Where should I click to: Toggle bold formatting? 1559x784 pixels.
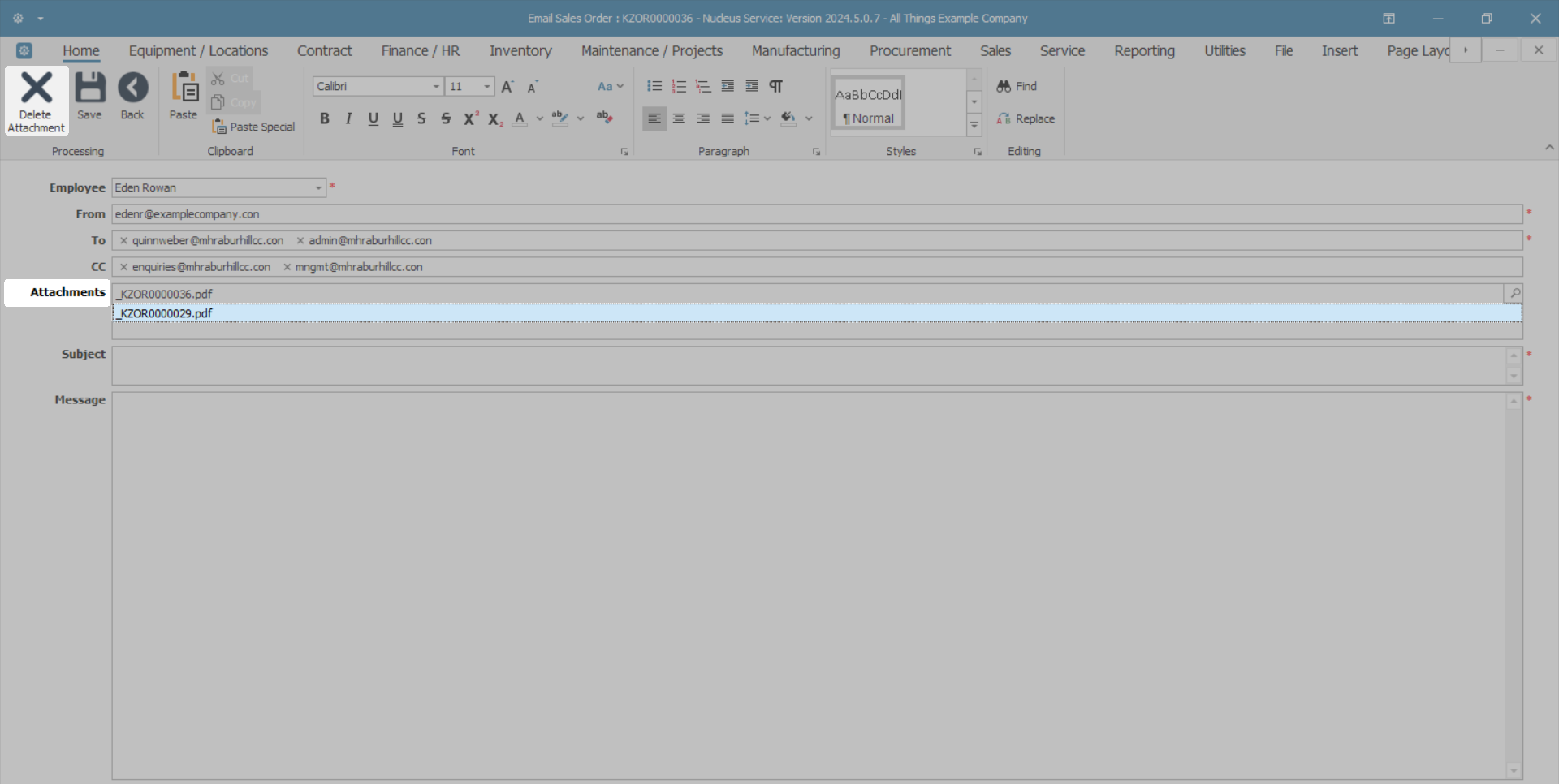[325, 118]
